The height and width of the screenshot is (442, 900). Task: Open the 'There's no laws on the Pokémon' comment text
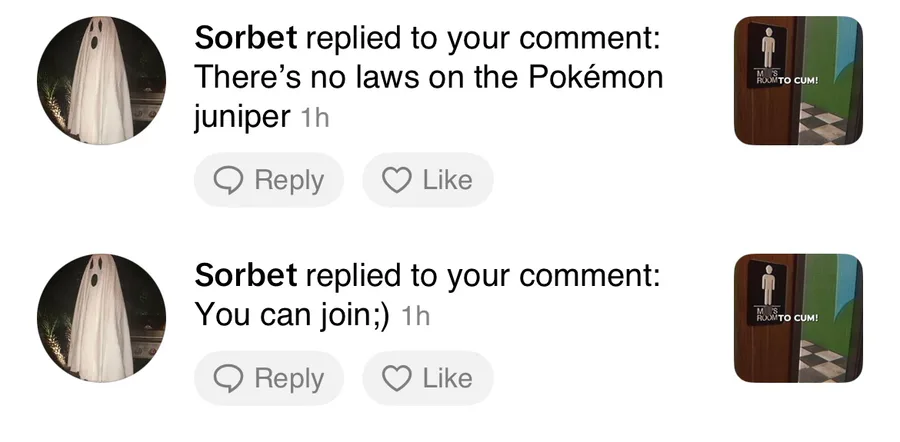pos(429,77)
